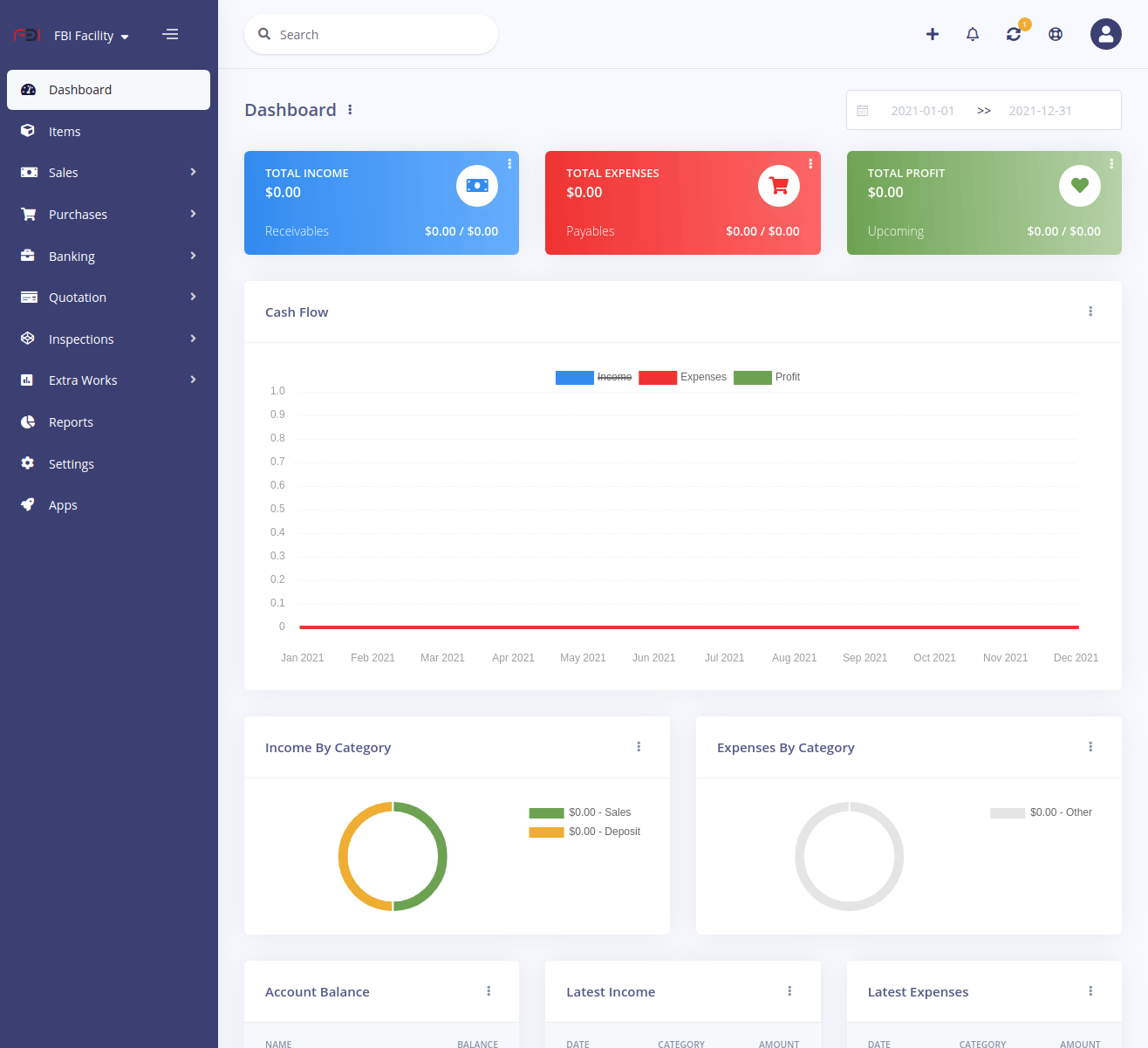Click the green Sales legend swatch

coord(546,812)
